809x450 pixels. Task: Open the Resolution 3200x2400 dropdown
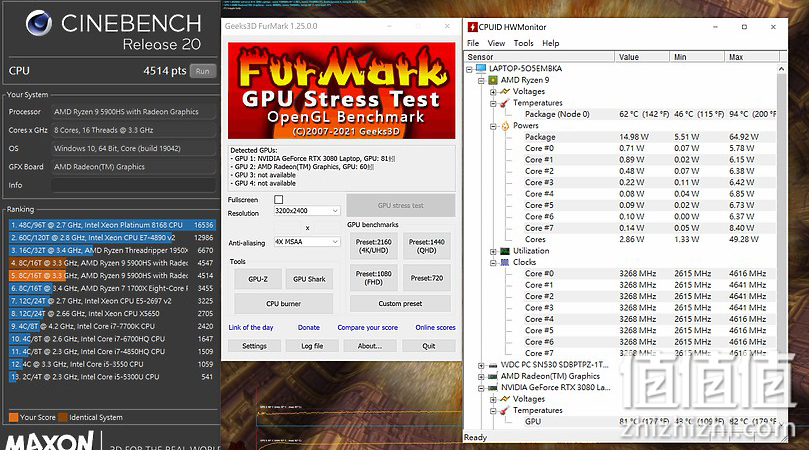tap(307, 211)
